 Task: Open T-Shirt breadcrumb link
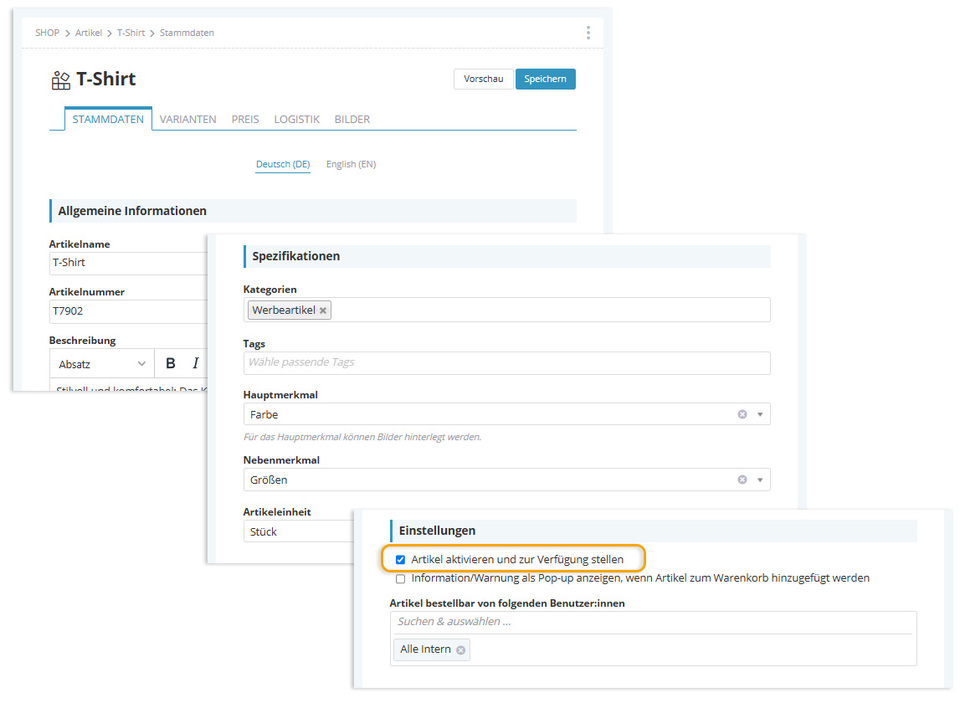(131, 32)
